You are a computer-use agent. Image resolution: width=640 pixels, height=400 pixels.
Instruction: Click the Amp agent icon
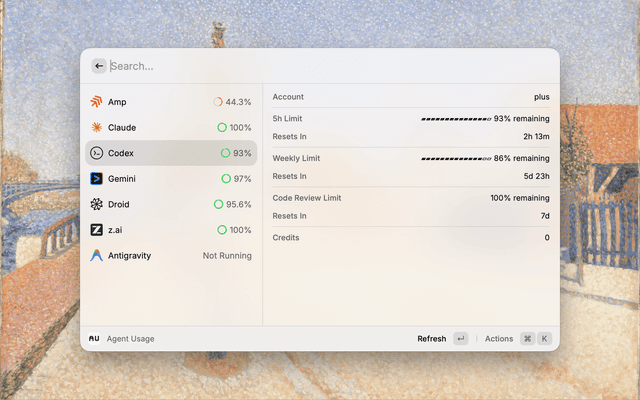[96, 102]
